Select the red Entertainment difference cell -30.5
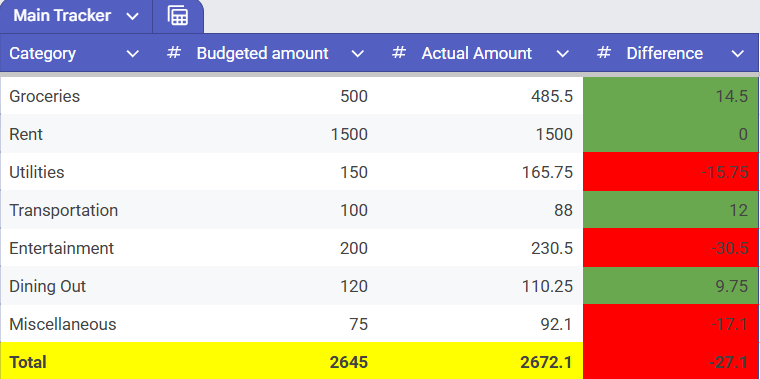This screenshot has width=760, height=379. pos(670,248)
